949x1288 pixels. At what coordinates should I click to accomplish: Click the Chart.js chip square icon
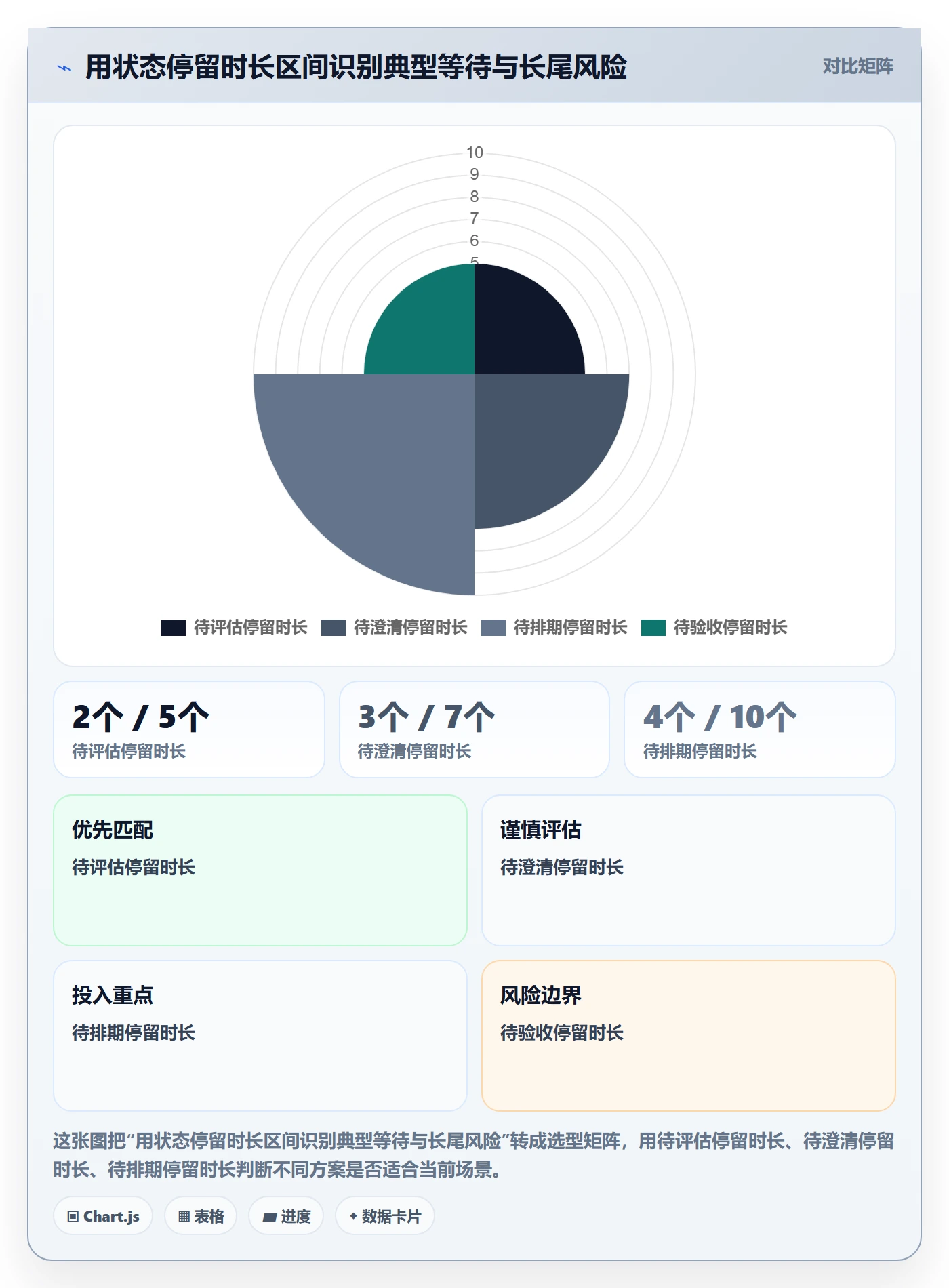pyautogui.click(x=73, y=1217)
